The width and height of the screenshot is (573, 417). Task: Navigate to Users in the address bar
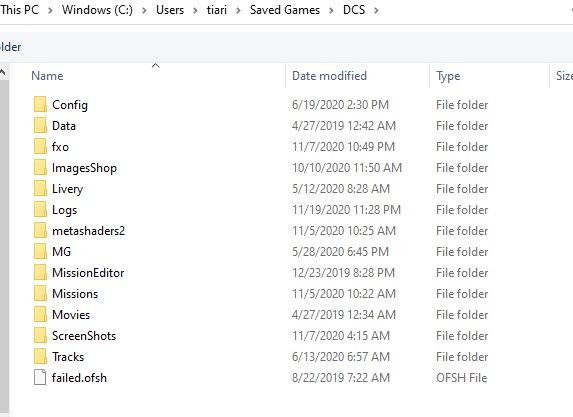pyautogui.click(x=170, y=10)
